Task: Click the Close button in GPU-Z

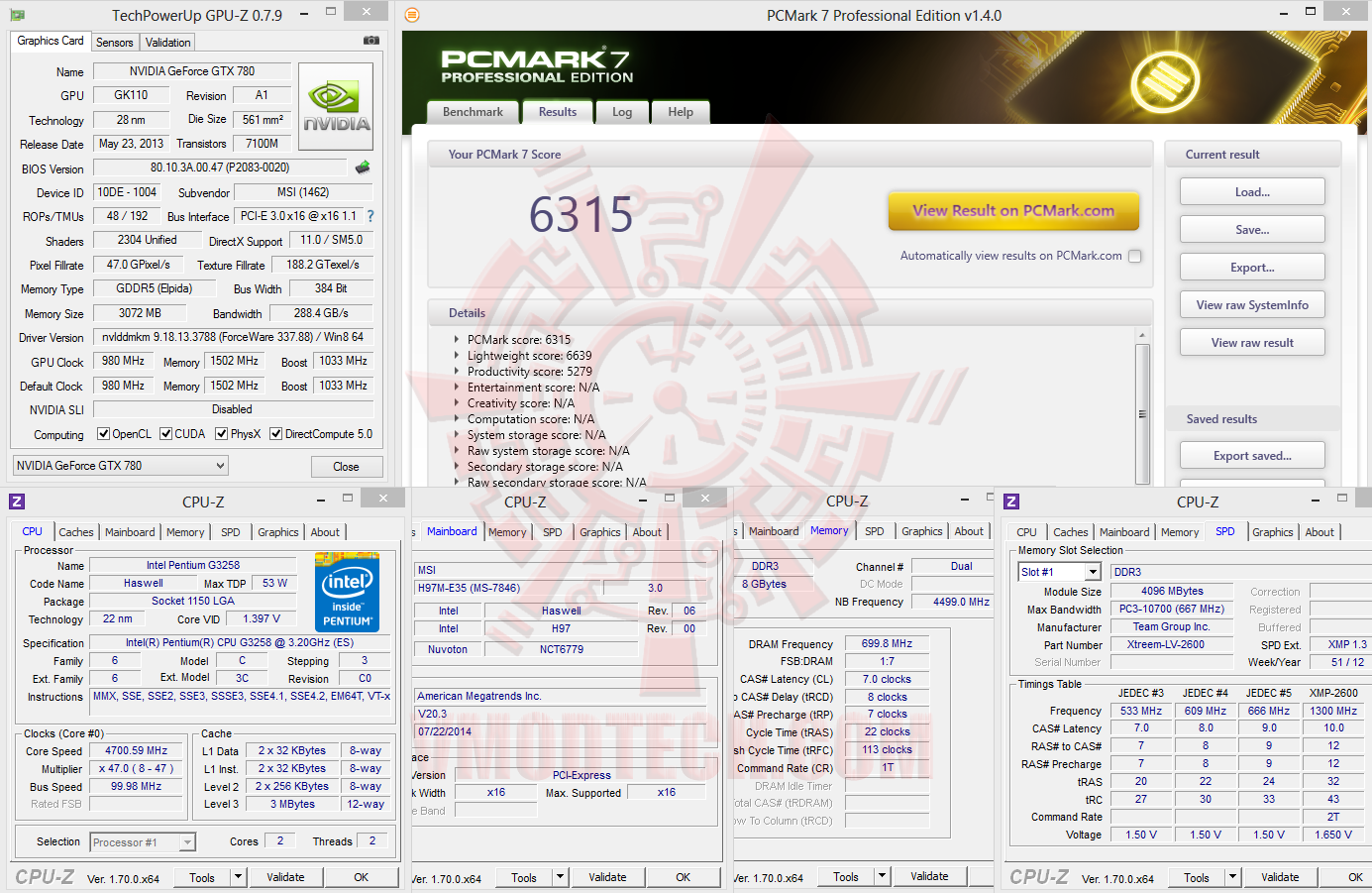Action: tap(347, 467)
